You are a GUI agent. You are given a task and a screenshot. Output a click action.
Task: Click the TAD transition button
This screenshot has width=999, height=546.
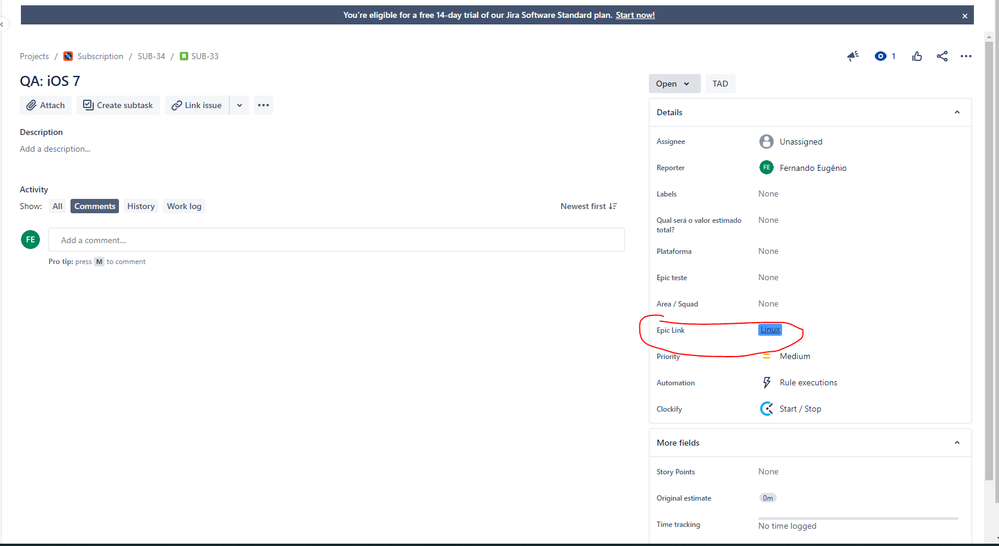[720, 83]
